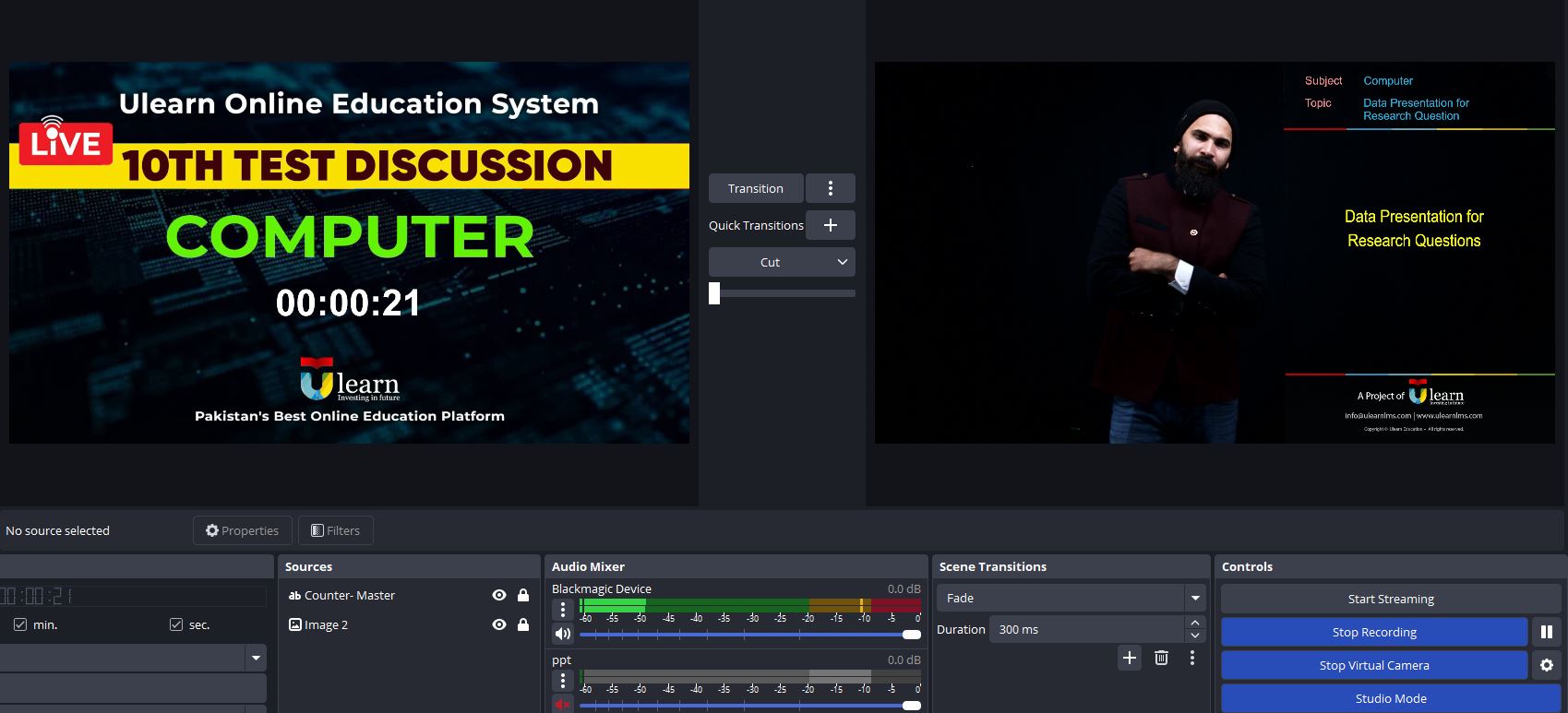This screenshot has height=713, width=1568.
Task: Click the No source selected label
Action: pos(57,530)
